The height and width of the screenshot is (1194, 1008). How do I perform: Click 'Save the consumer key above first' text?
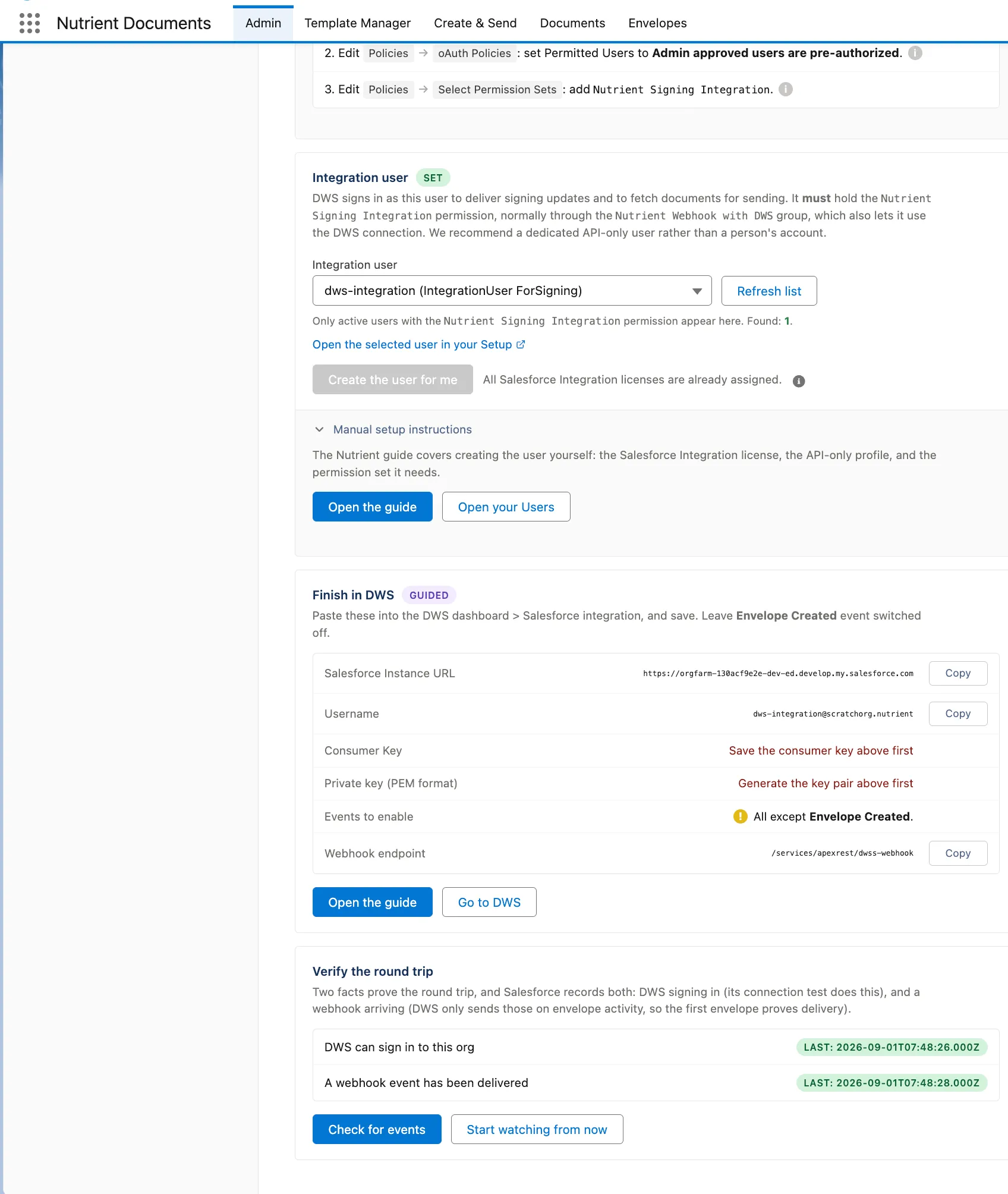tap(821, 750)
